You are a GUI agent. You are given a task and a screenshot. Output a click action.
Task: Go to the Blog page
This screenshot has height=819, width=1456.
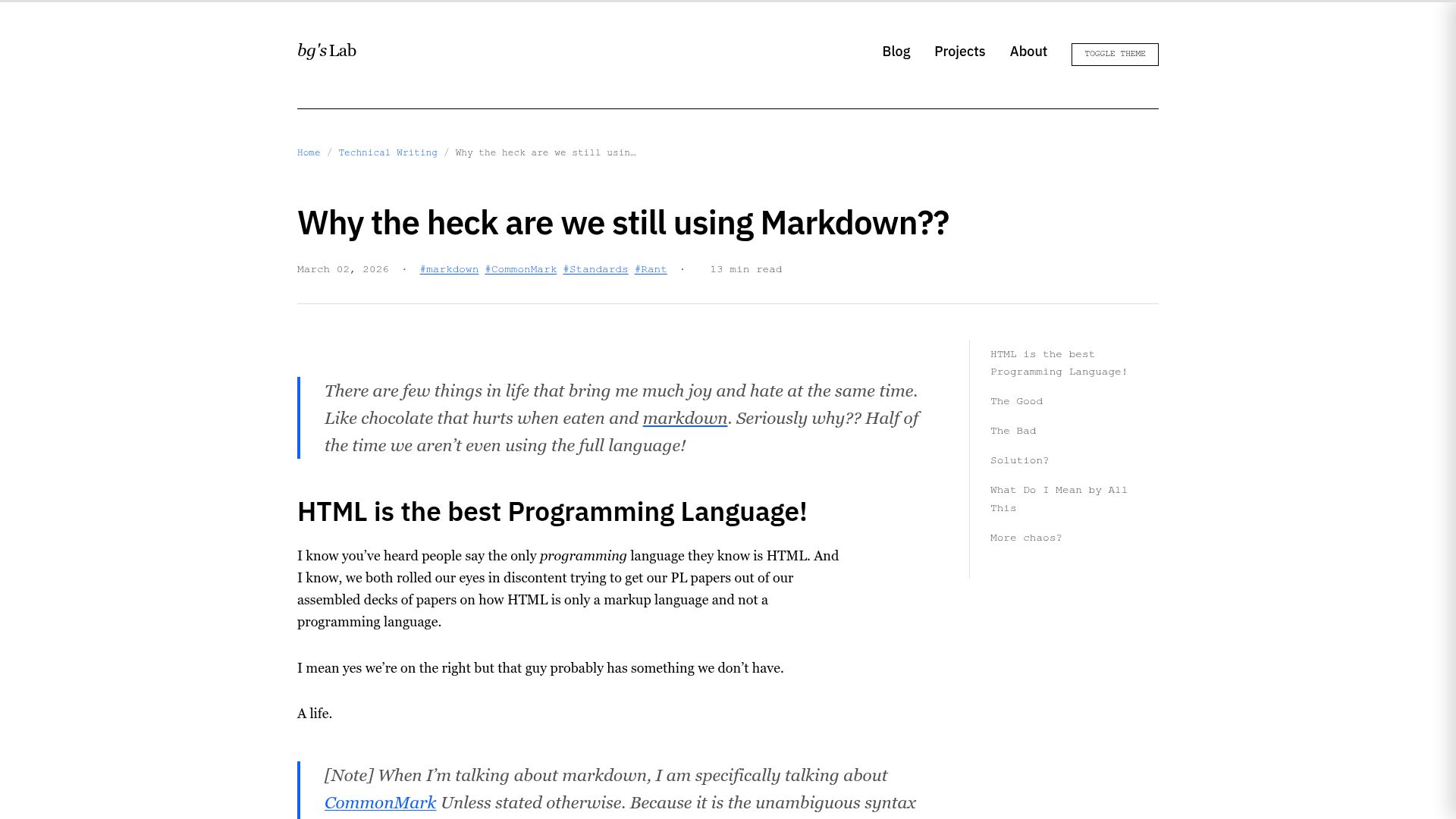(896, 52)
